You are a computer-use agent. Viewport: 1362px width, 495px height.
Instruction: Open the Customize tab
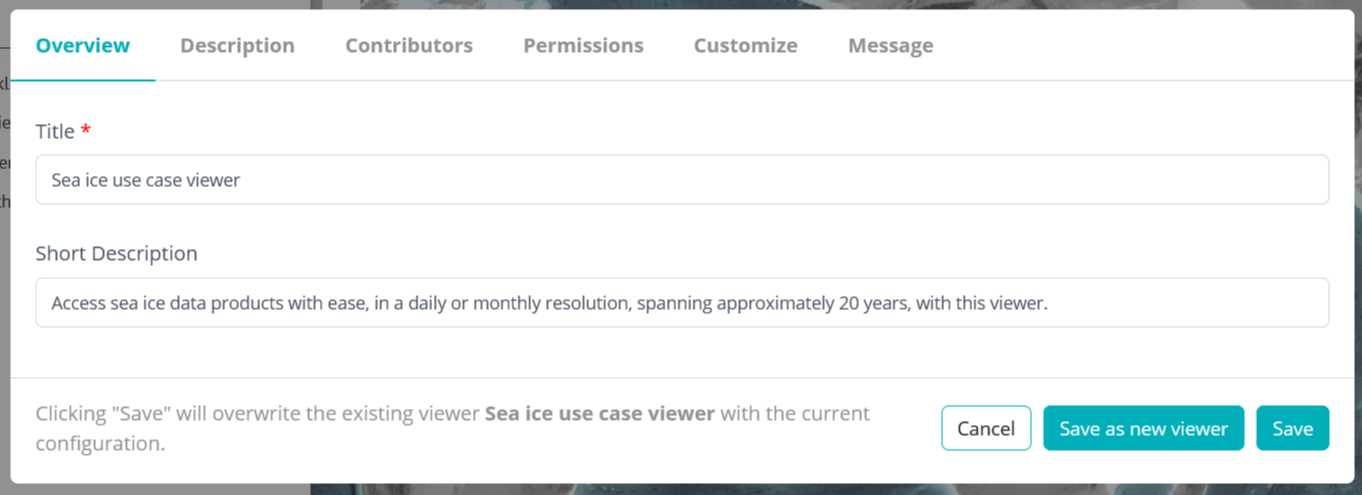(745, 46)
